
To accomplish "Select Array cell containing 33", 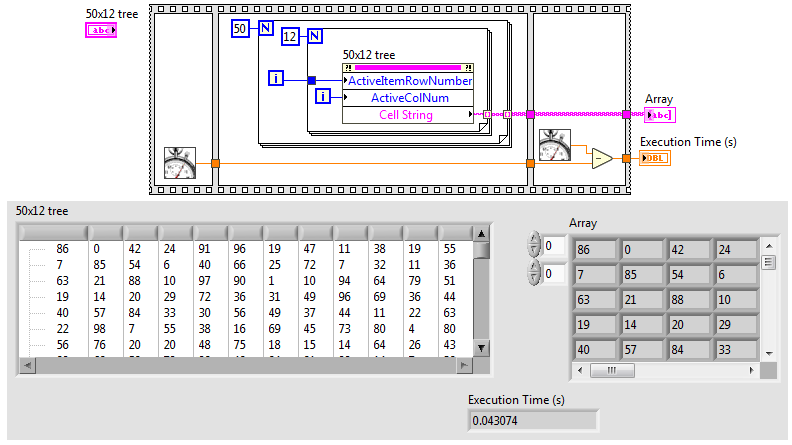I will pos(736,350).
